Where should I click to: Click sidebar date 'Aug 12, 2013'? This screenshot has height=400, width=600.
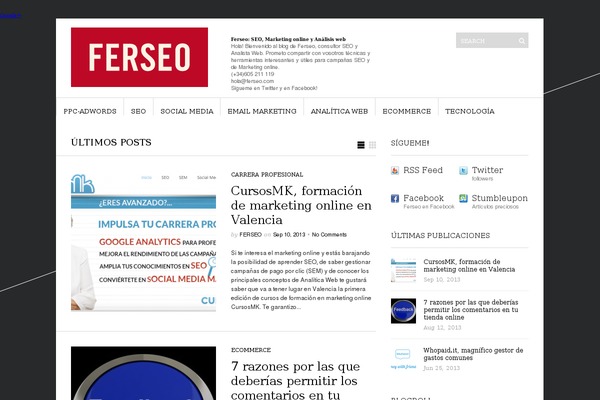442,328
